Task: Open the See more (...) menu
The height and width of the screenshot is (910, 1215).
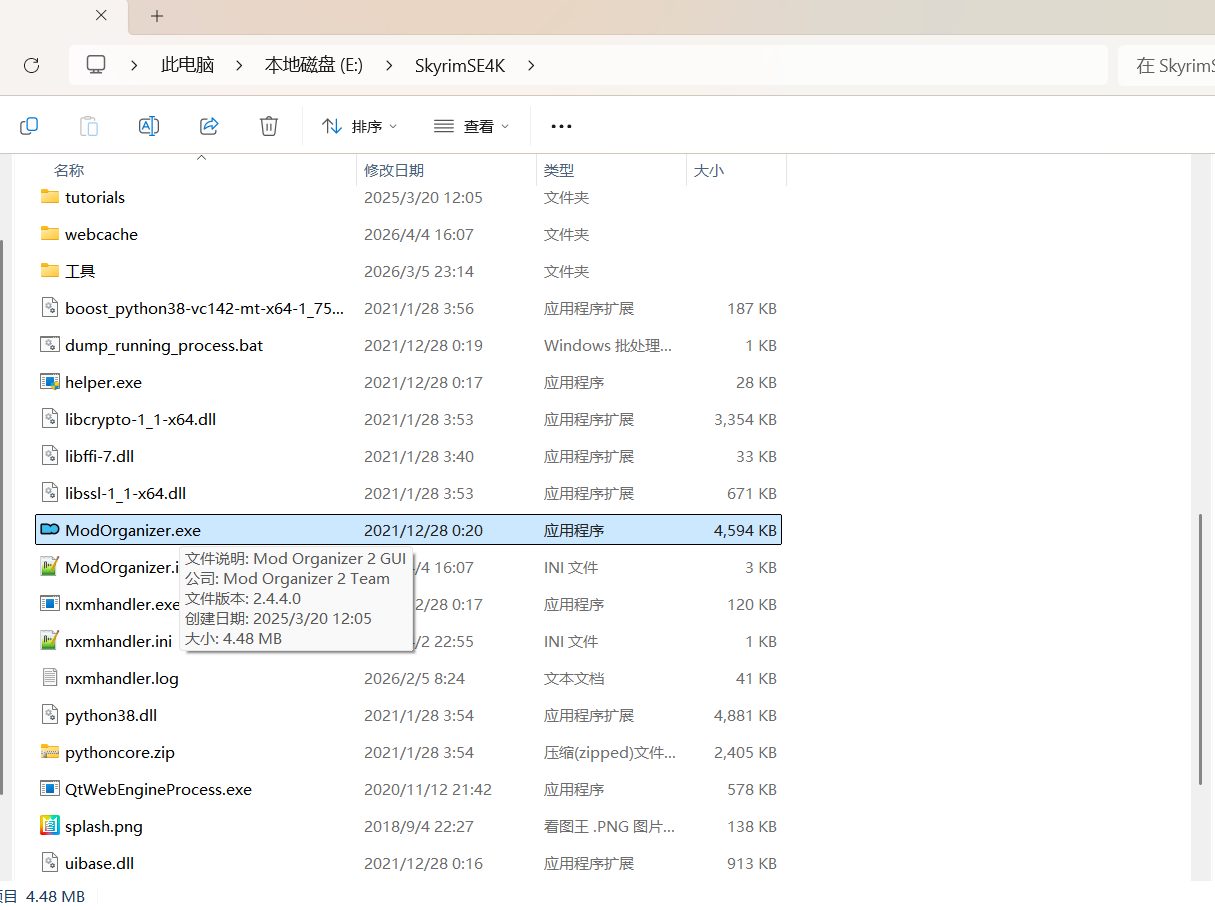Action: point(560,125)
